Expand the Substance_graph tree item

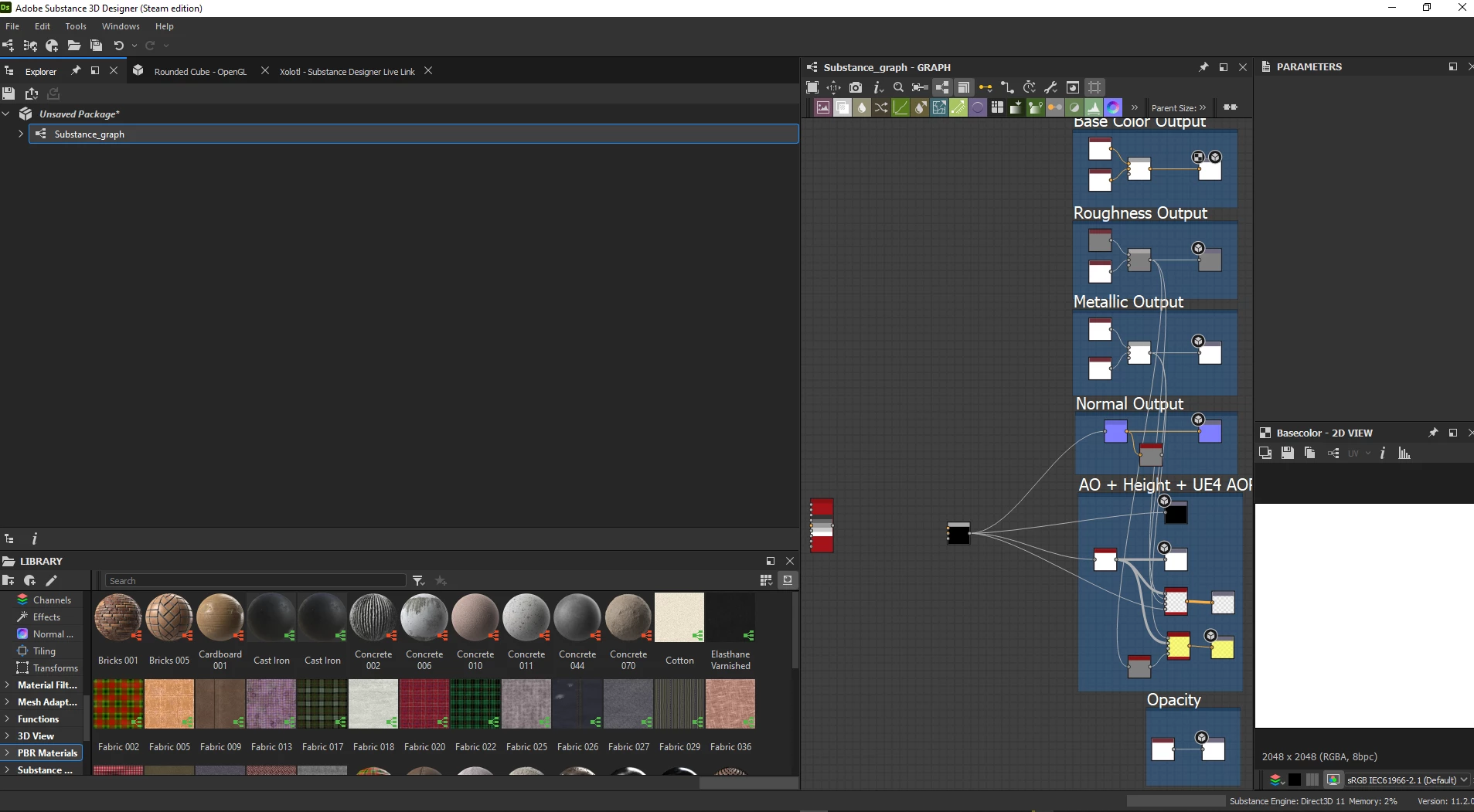21,134
